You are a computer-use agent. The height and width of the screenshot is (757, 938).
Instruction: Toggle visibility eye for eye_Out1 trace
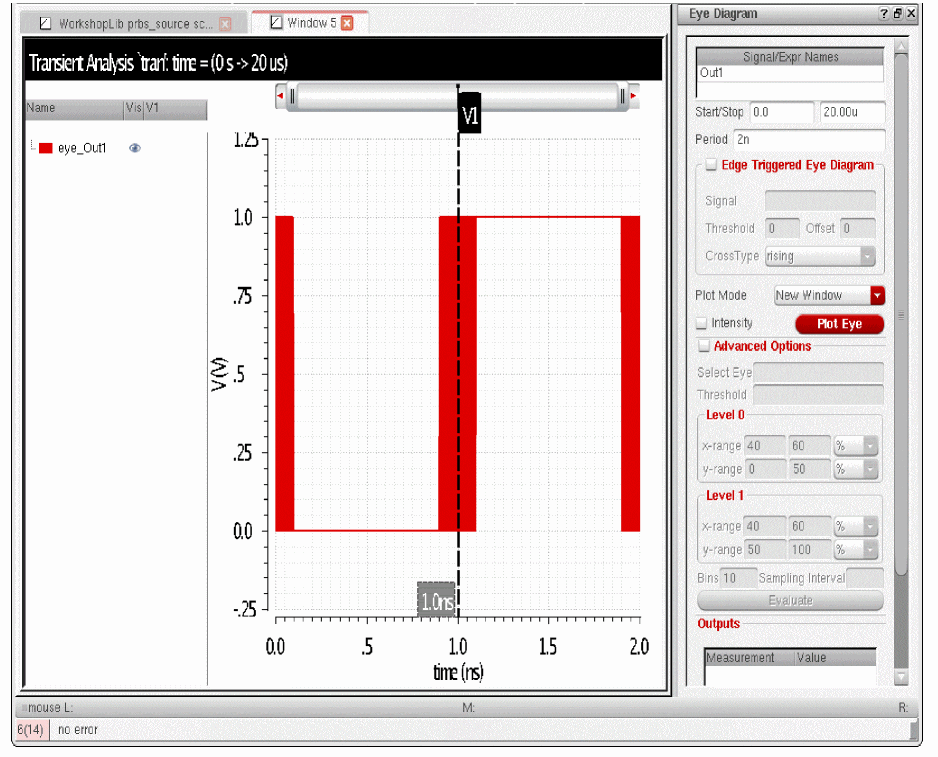tap(135, 148)
